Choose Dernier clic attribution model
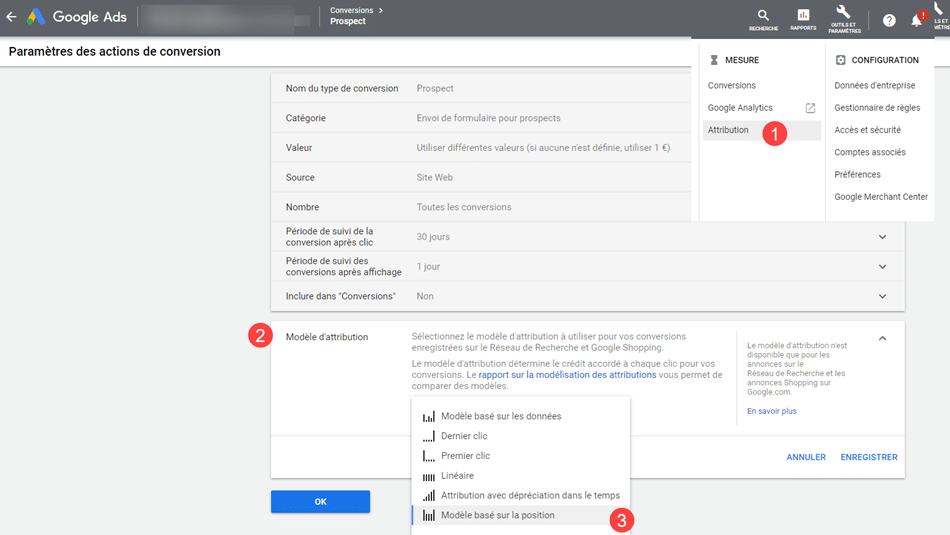 click(x=520, y=436)
